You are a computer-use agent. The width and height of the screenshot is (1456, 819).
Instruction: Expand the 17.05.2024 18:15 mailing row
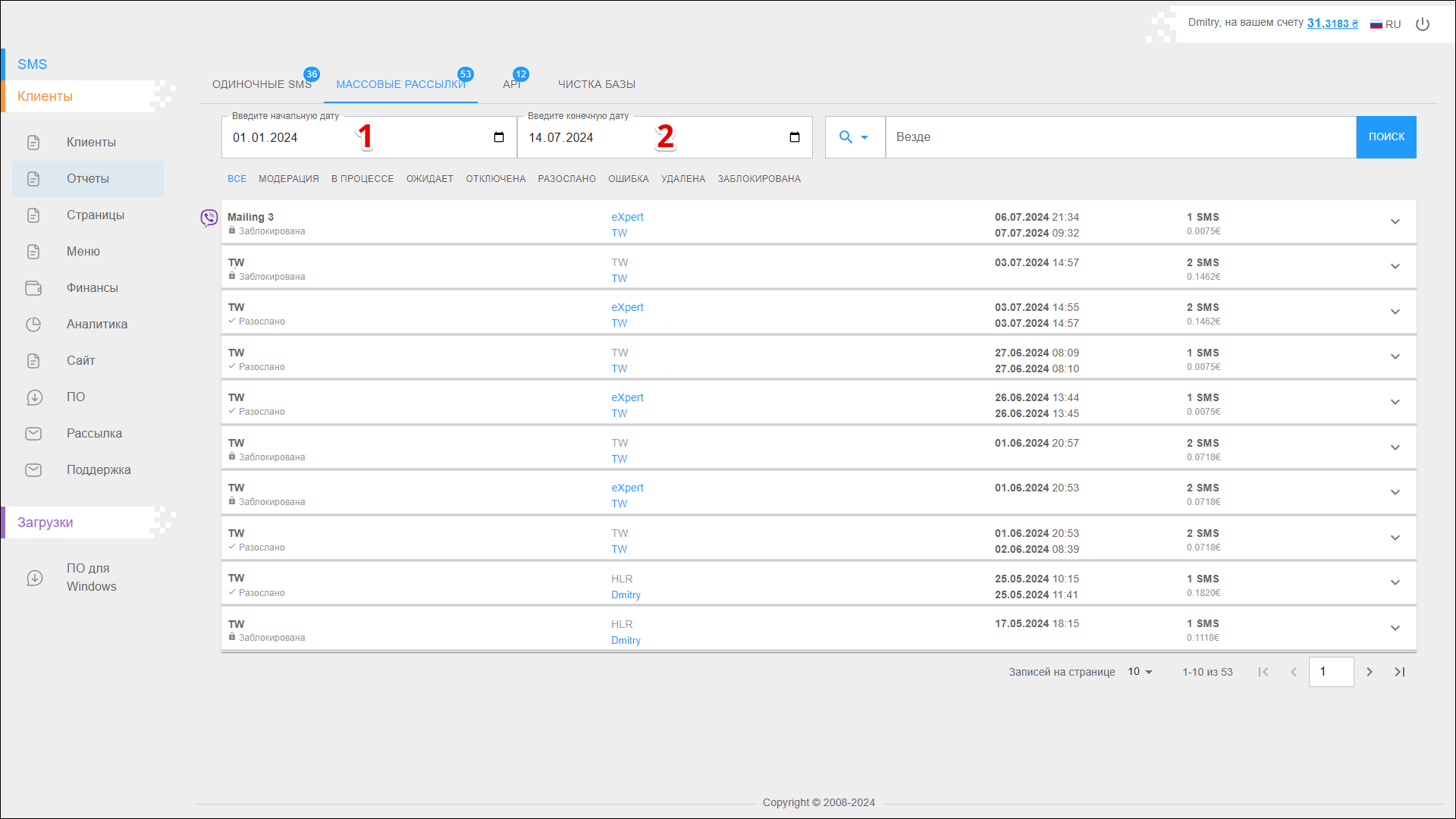[1395, 628]
